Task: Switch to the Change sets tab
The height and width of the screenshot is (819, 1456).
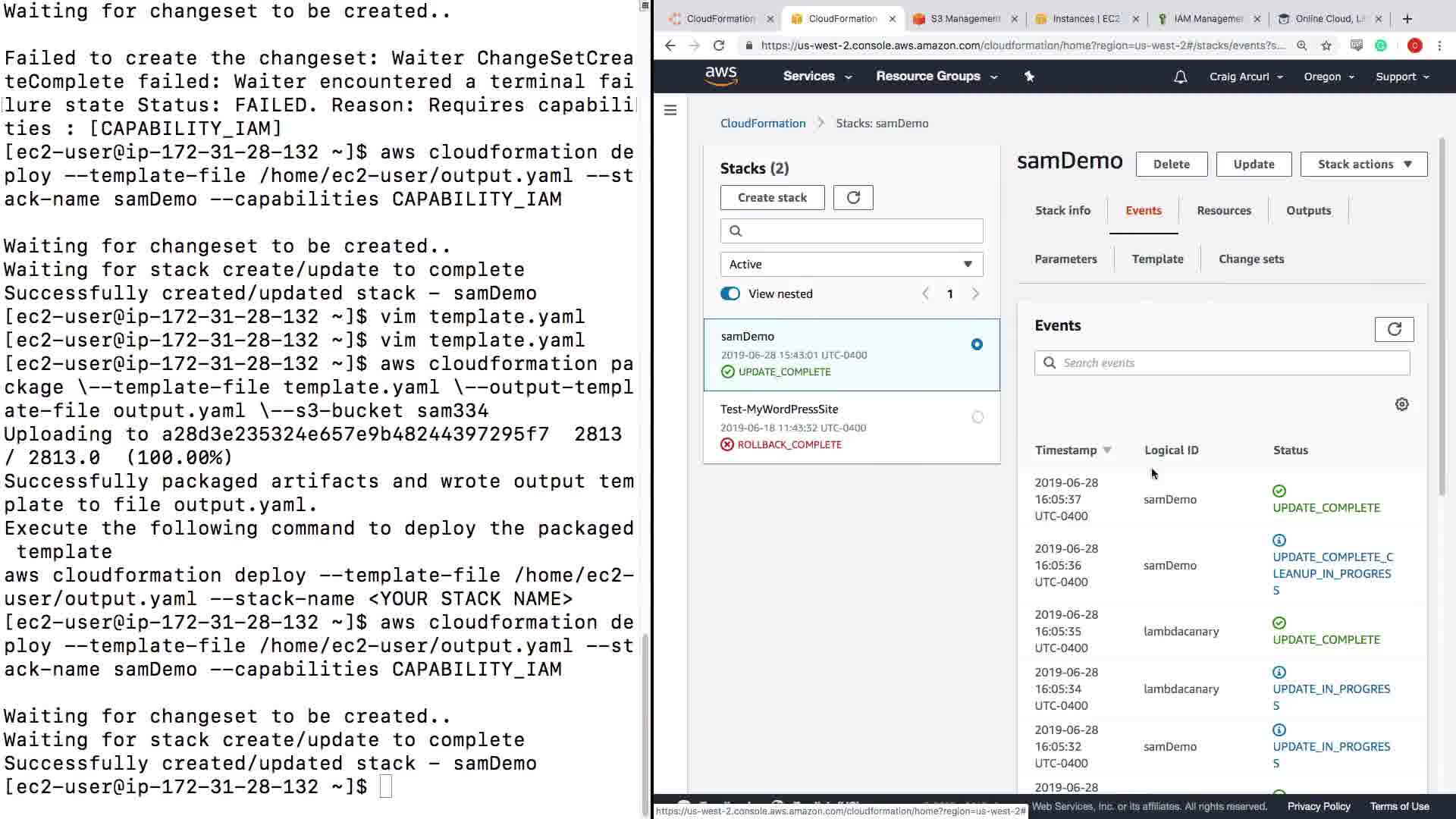Action: tap(1250, 259)
